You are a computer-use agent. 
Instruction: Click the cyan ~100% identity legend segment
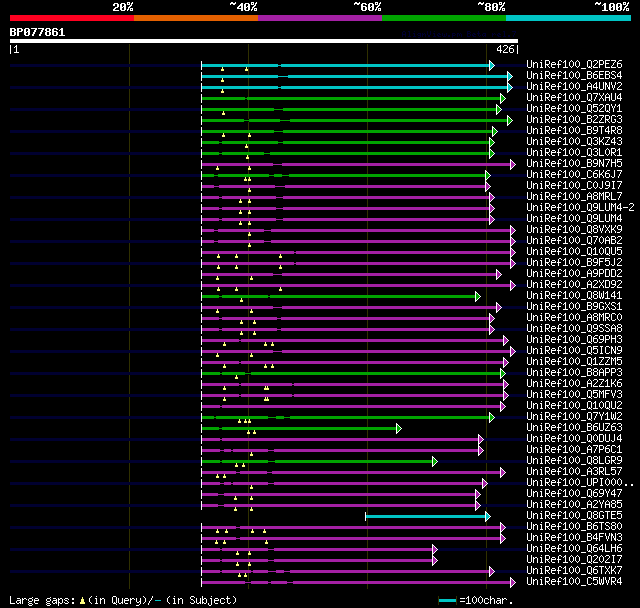[x=568, y=18]
